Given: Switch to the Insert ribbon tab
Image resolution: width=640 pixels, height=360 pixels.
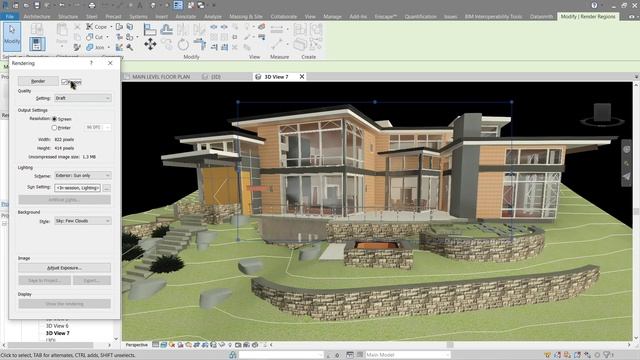Looking at the screenshot, I should pyautogui.click(x=161, y=17).
